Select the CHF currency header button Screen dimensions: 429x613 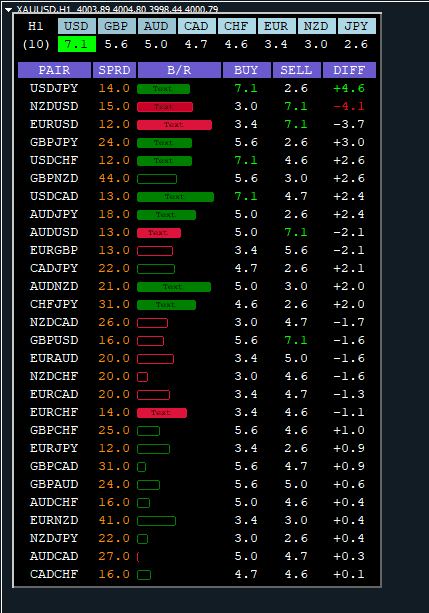coord(237,26)
